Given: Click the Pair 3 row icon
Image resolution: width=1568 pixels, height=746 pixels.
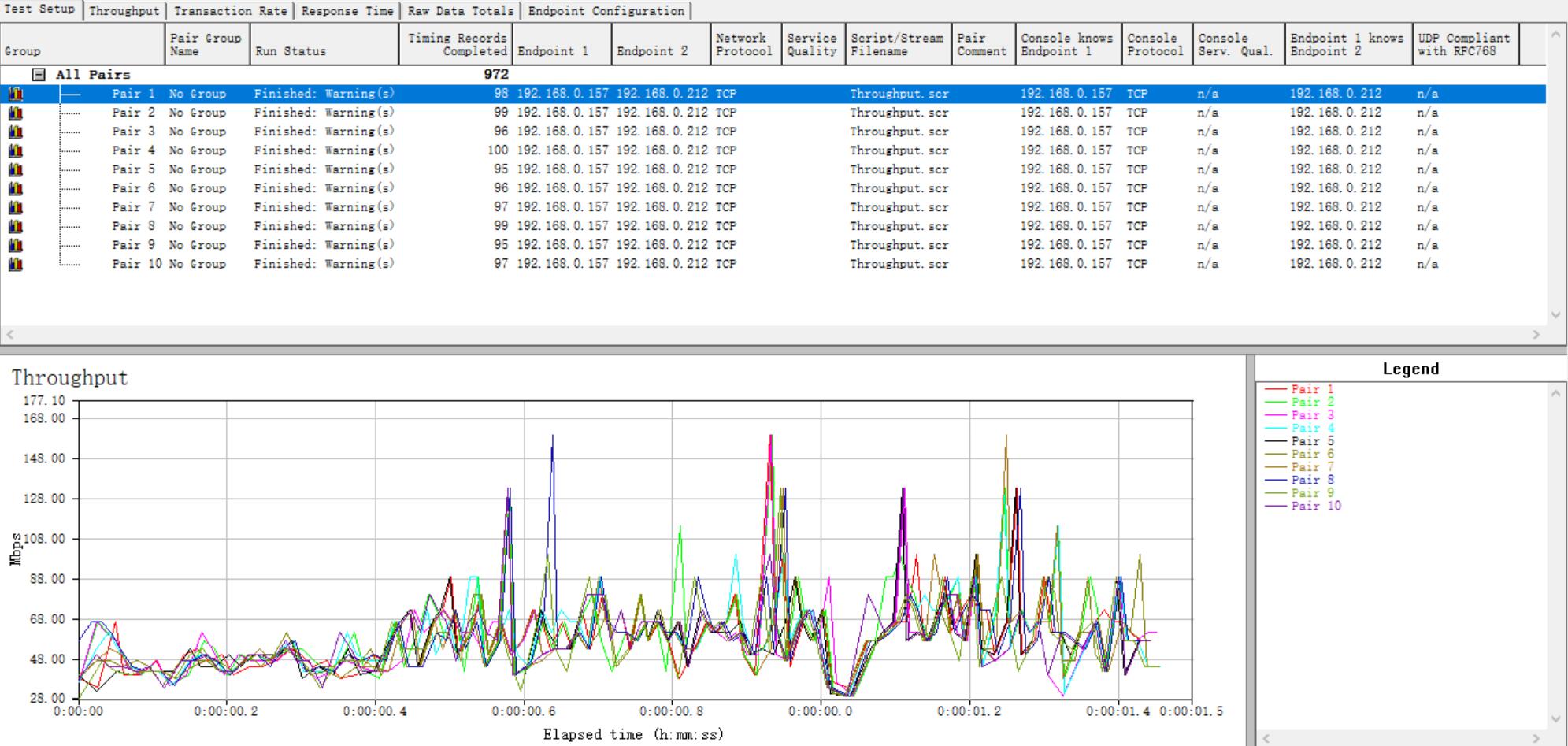Looking at the screenshot, I should [x=16, y=132].
